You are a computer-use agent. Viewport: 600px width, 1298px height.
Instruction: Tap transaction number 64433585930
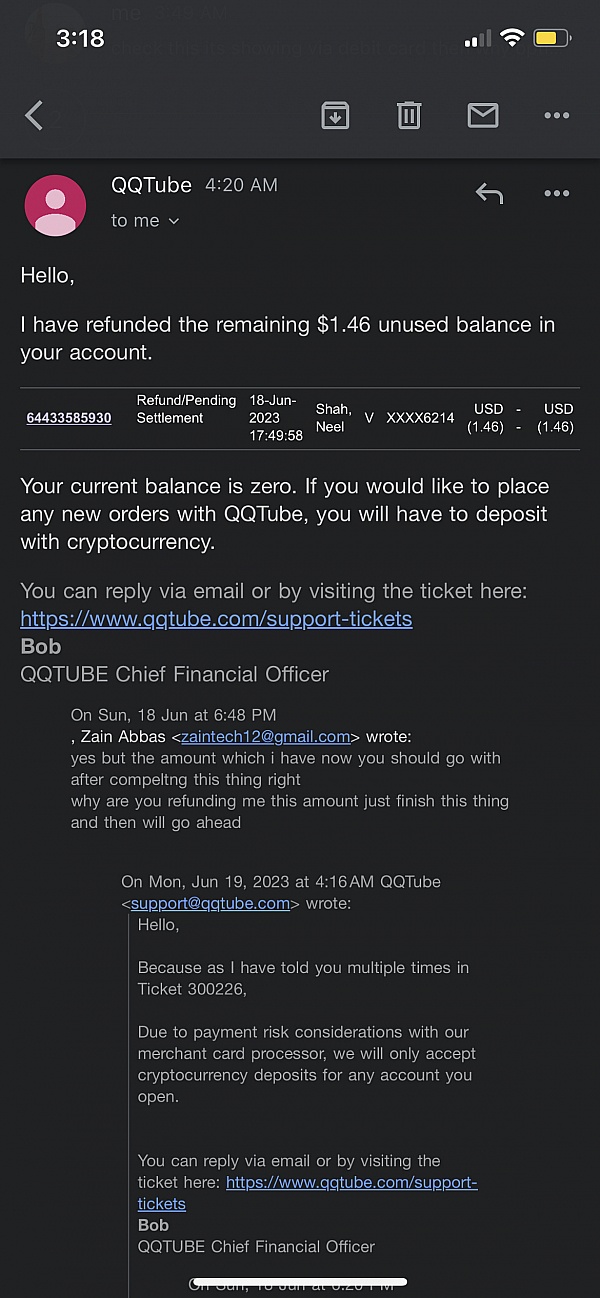69,418
